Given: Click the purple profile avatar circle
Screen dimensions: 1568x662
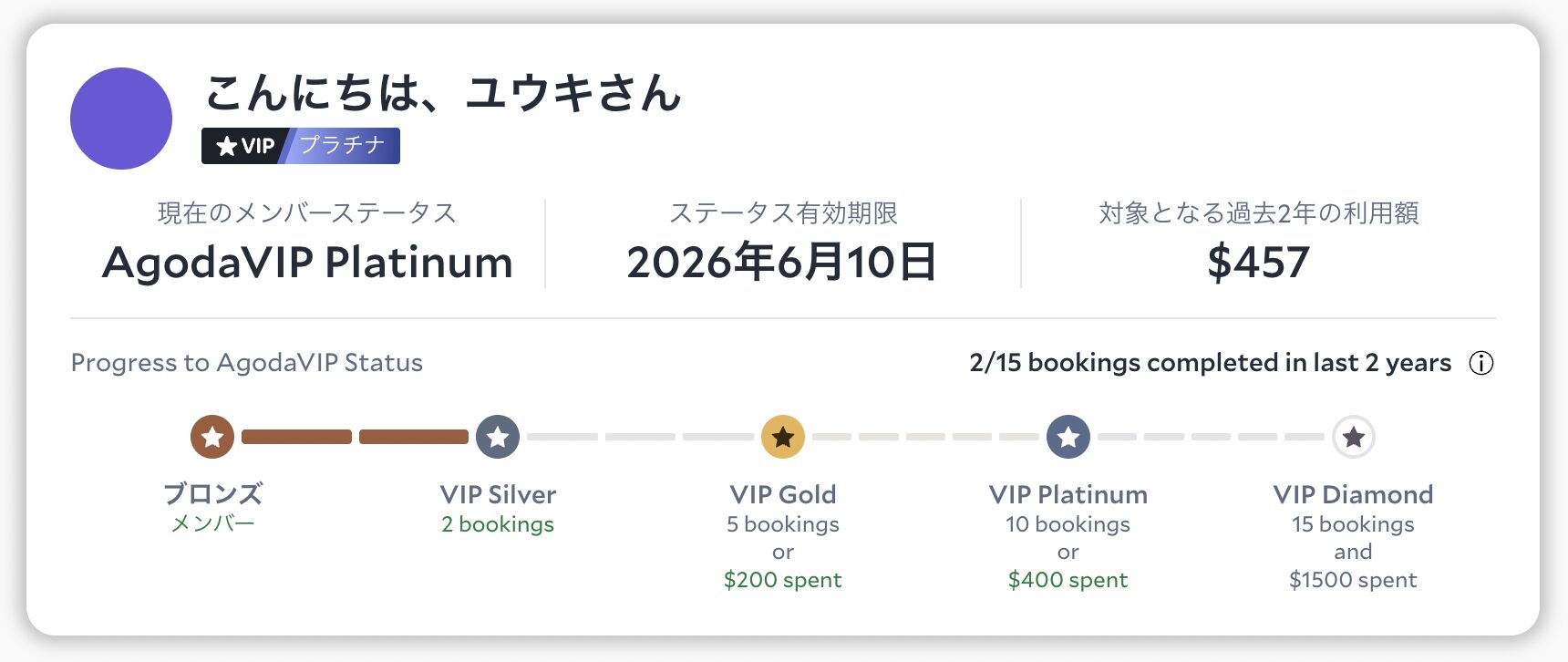Looking at the screenshot, I should point(121,119).
